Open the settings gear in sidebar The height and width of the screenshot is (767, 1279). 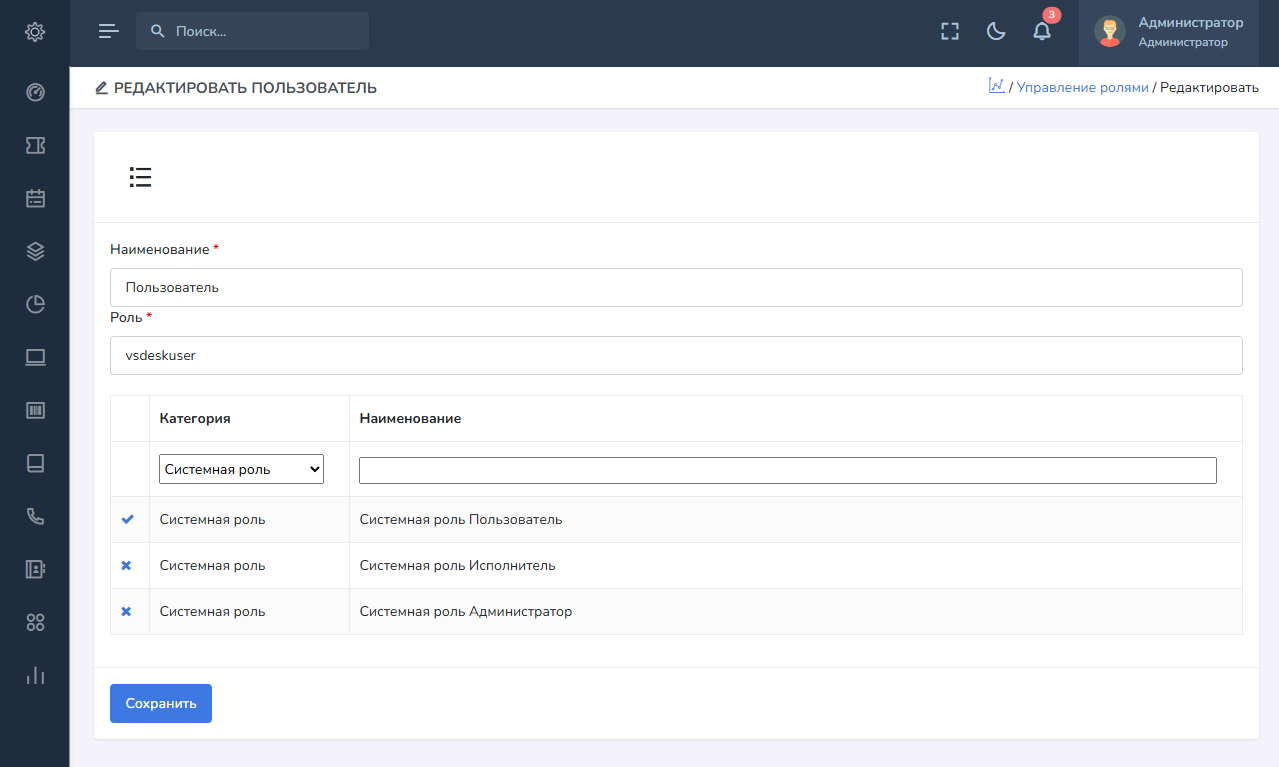[x=35, y=32]
